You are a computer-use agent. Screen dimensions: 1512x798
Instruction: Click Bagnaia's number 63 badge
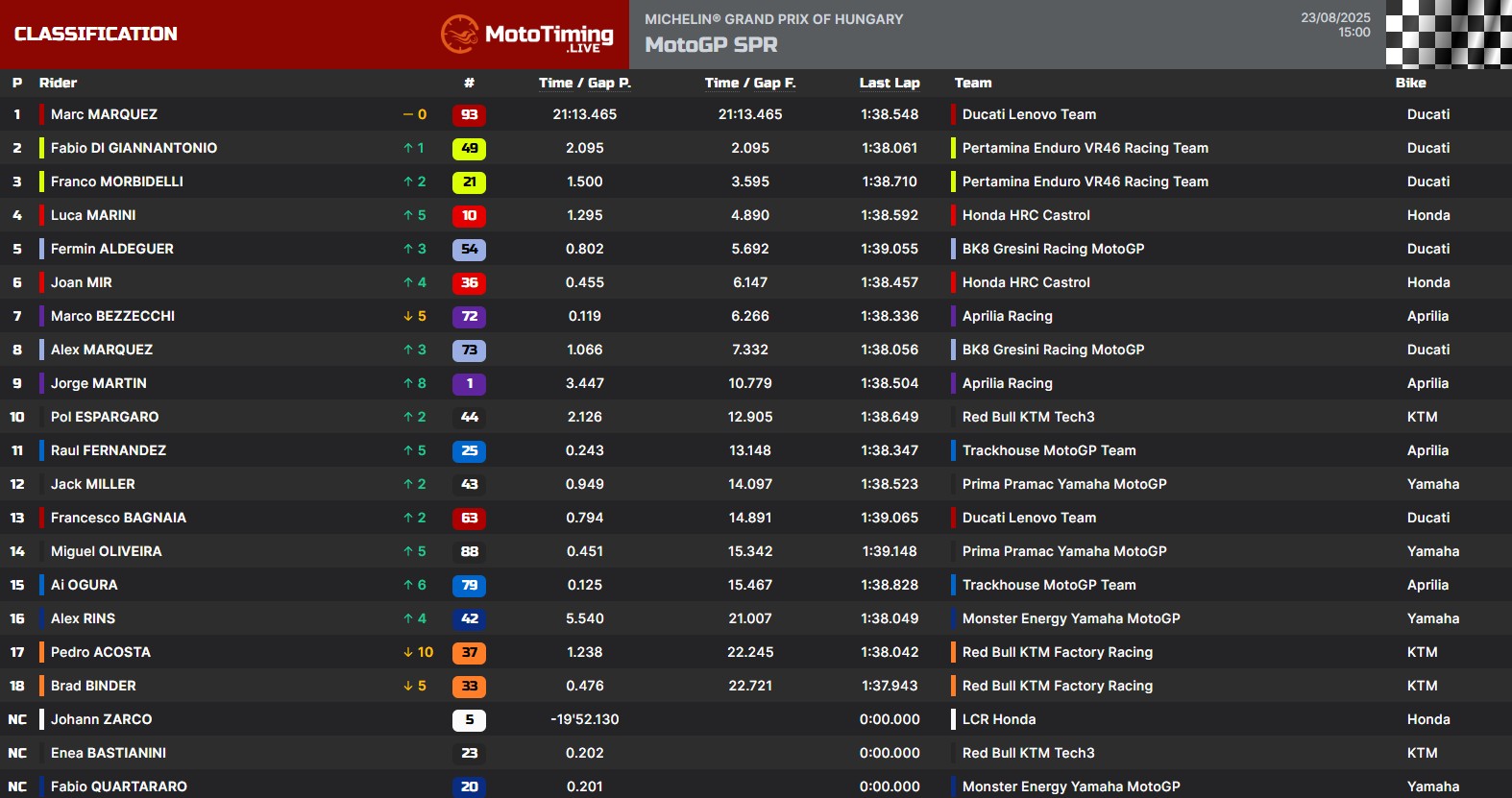pyautogui.click(x=469, y=519)
